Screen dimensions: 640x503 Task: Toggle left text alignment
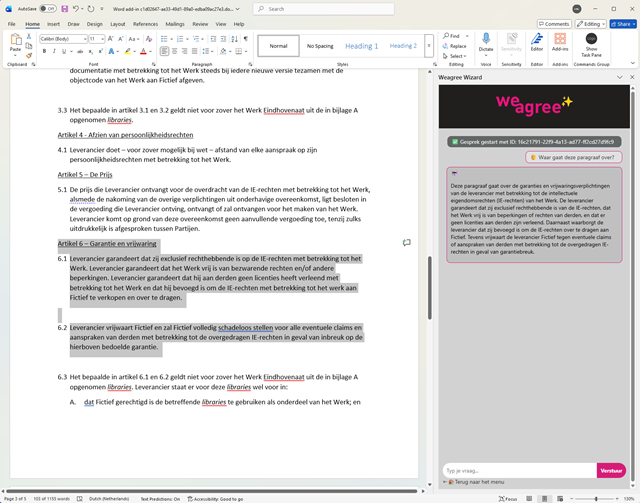click(x=164, y=51)
